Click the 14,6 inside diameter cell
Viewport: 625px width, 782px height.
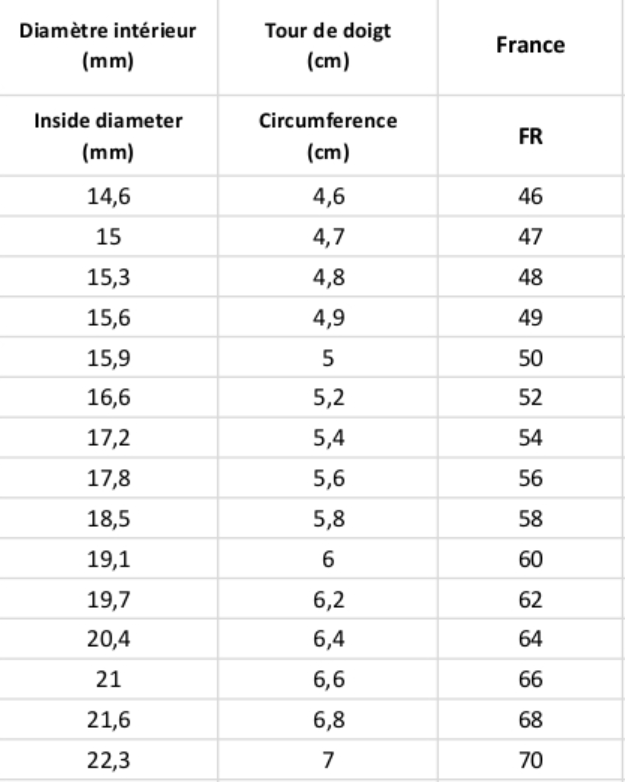tap(107, 197)
